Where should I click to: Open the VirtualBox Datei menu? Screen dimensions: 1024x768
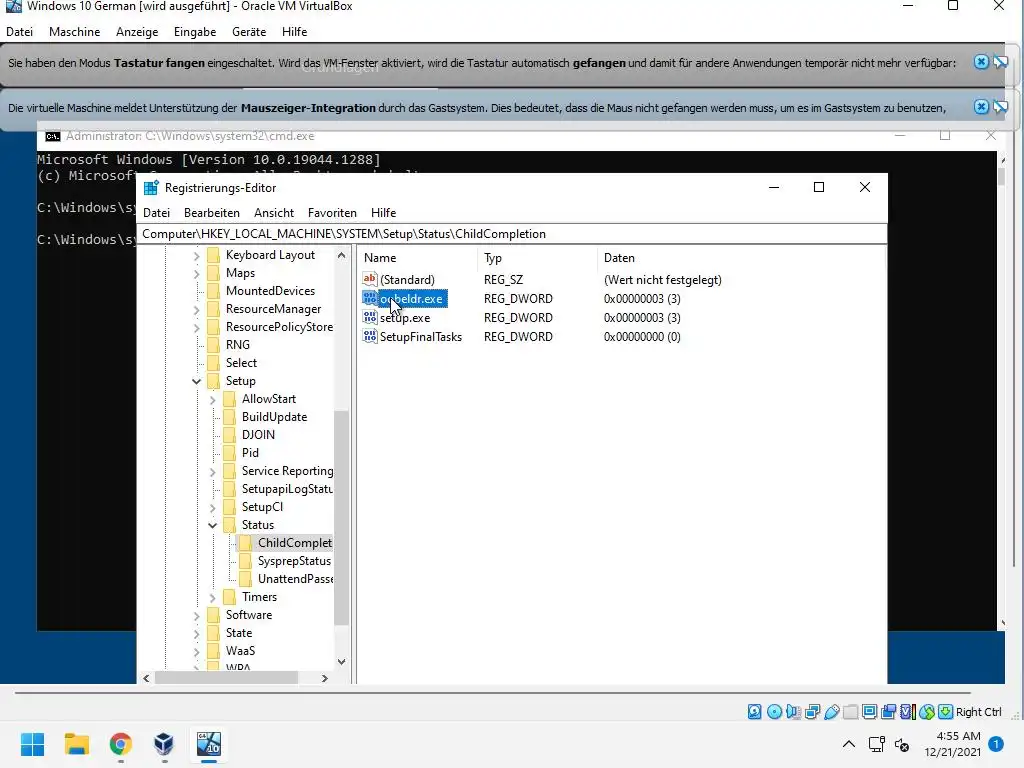pos(20,31)
